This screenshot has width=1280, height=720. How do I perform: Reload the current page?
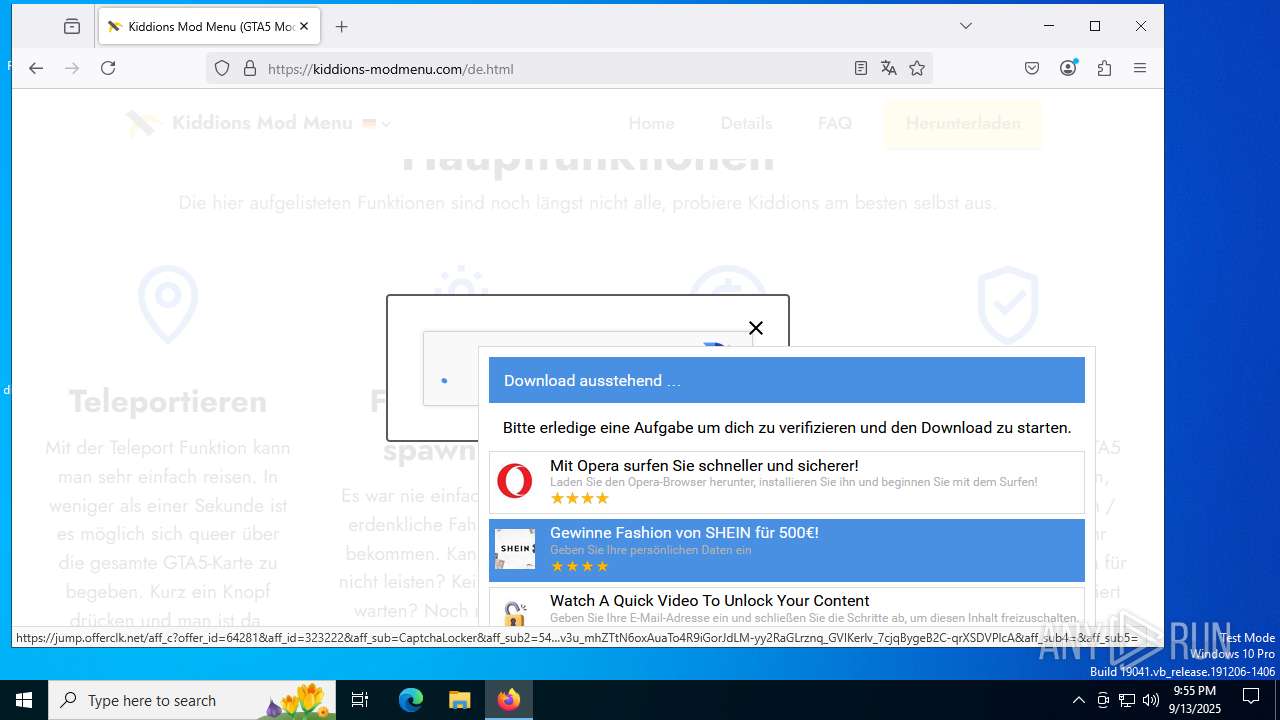pyautogui.click(x=108, y=68)
